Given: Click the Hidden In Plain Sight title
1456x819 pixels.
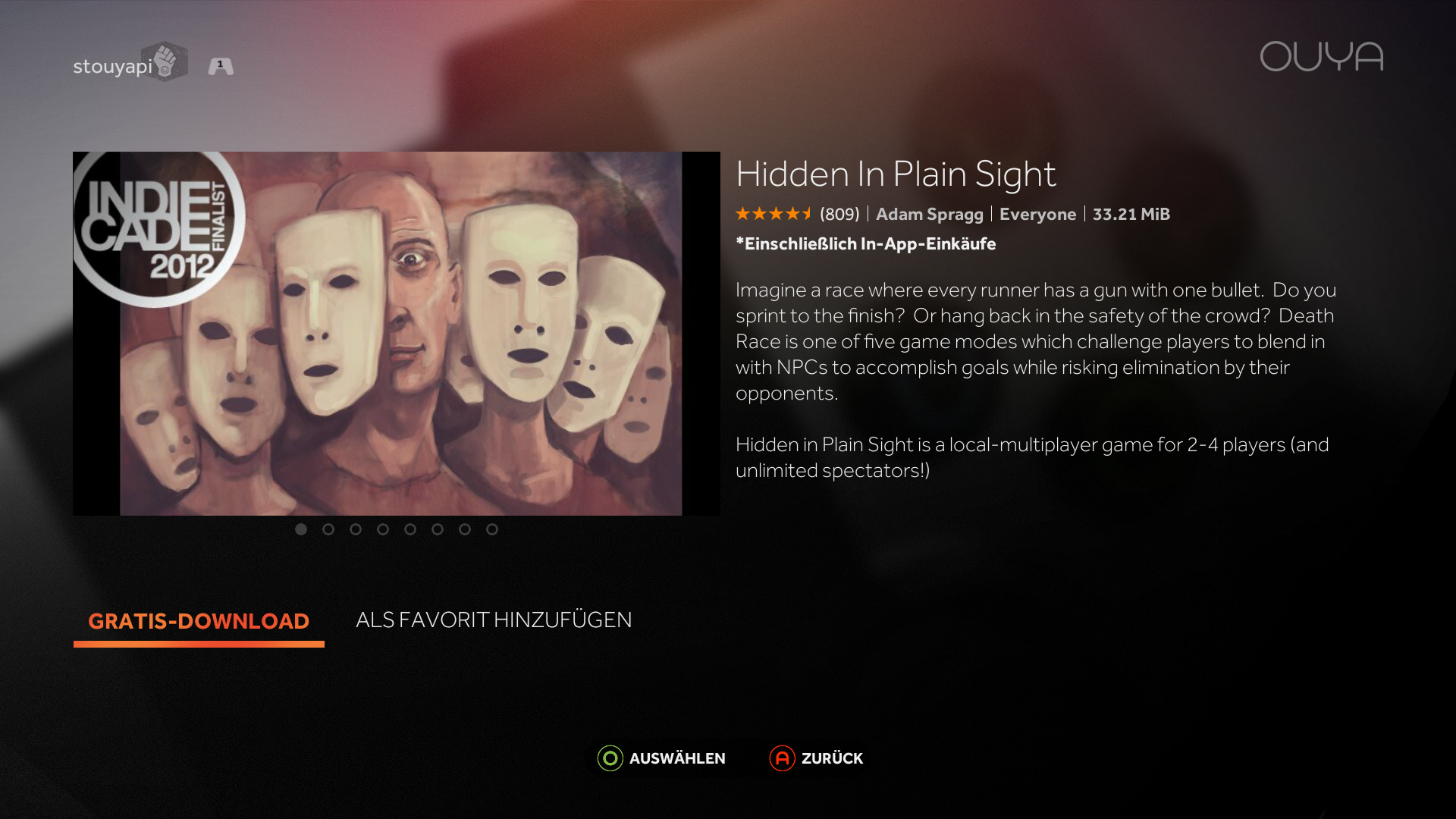Looking at the screenshot, I should pyautogui.click(x=896, y=174).
